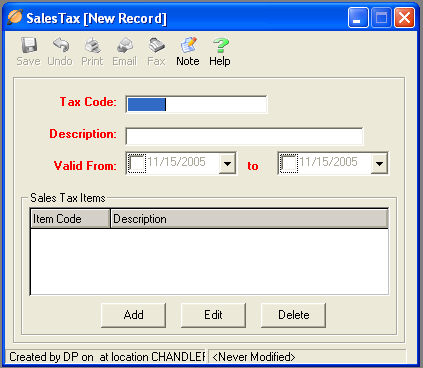Close the SalesTax window
The width and height of the screenshot is (423, 368).
tap(405, 18)
